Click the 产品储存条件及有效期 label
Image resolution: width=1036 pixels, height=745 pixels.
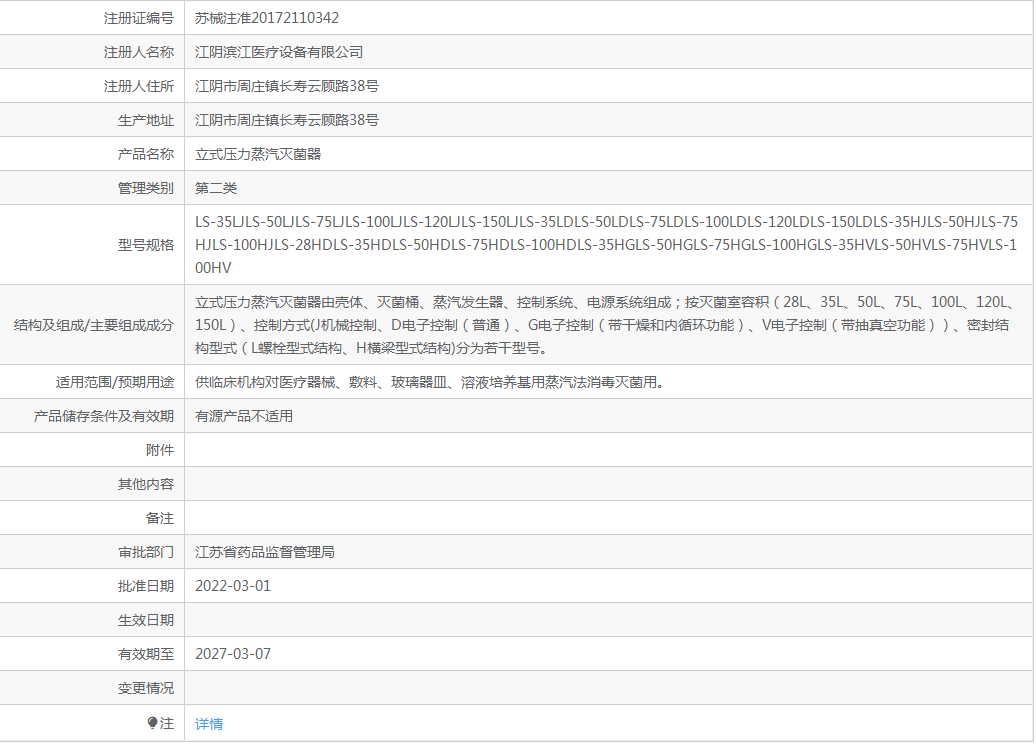click(x=104, y=416)
